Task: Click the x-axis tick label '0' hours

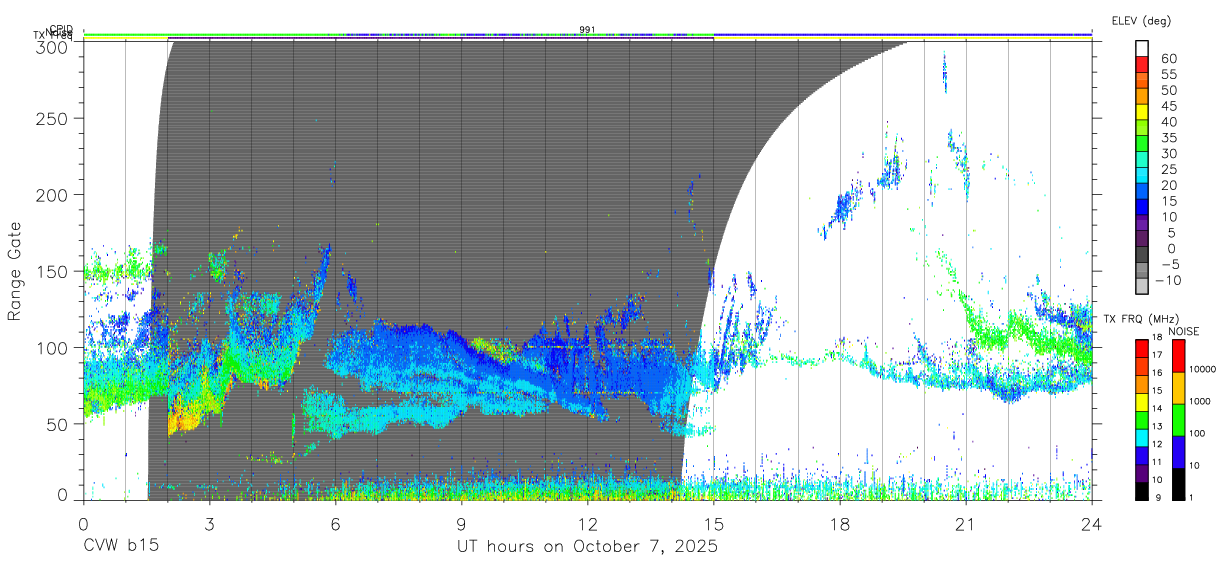Action: [x=83, y=524]
